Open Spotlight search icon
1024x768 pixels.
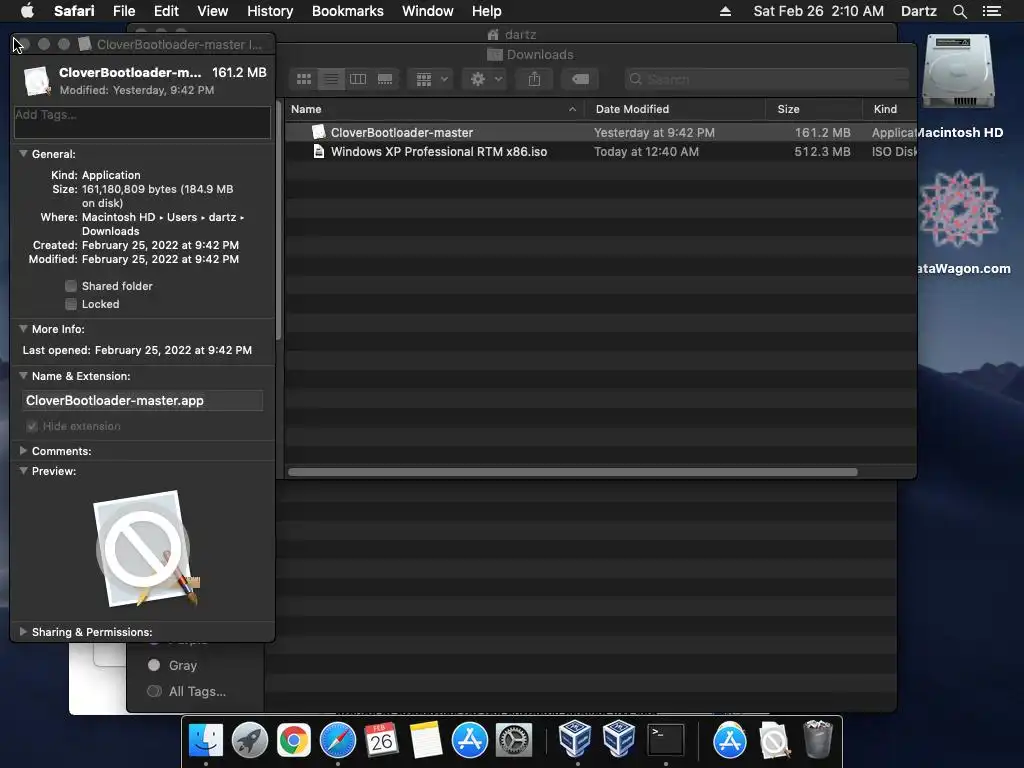[x=959, y=11]
